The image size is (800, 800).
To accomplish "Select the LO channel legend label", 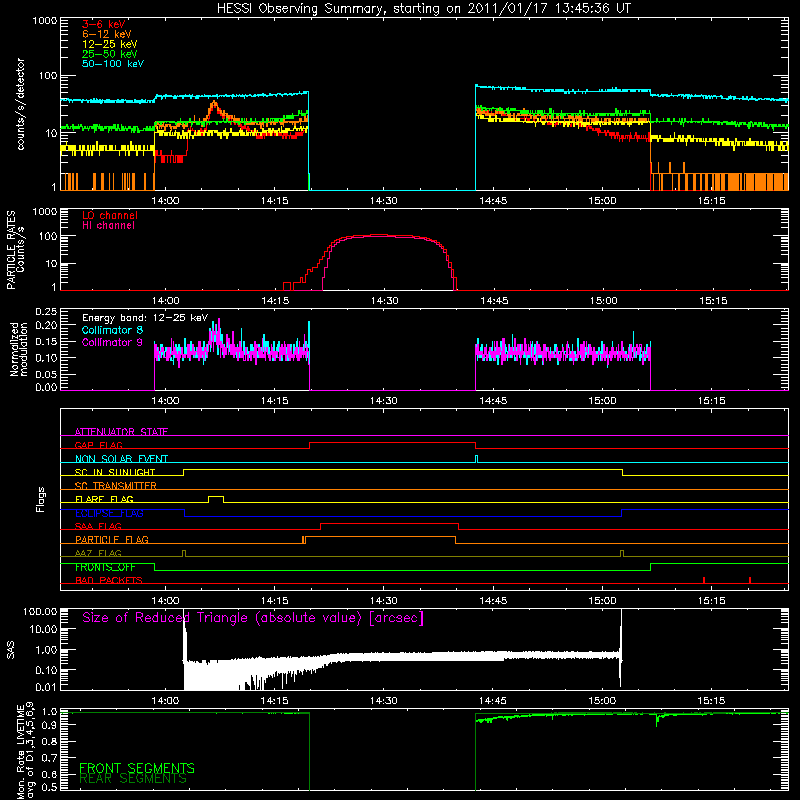I will click(x=110, y=215).
